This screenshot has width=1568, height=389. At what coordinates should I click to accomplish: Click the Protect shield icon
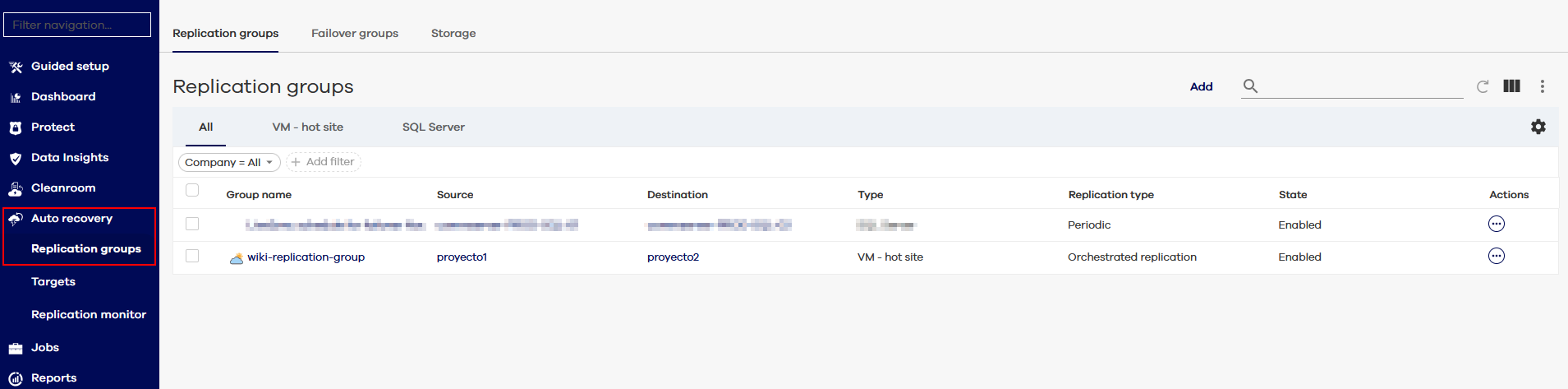(x=16, y=128)
